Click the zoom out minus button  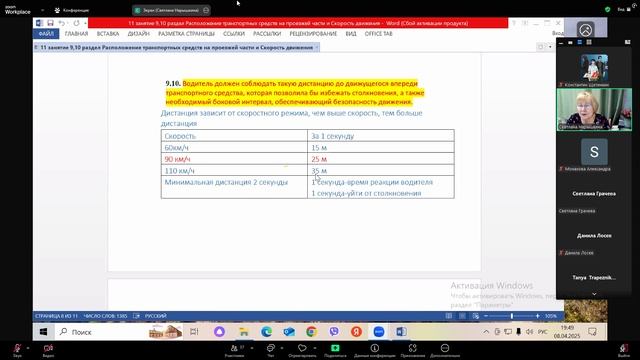pyautogui.click(x=486, y=316)
